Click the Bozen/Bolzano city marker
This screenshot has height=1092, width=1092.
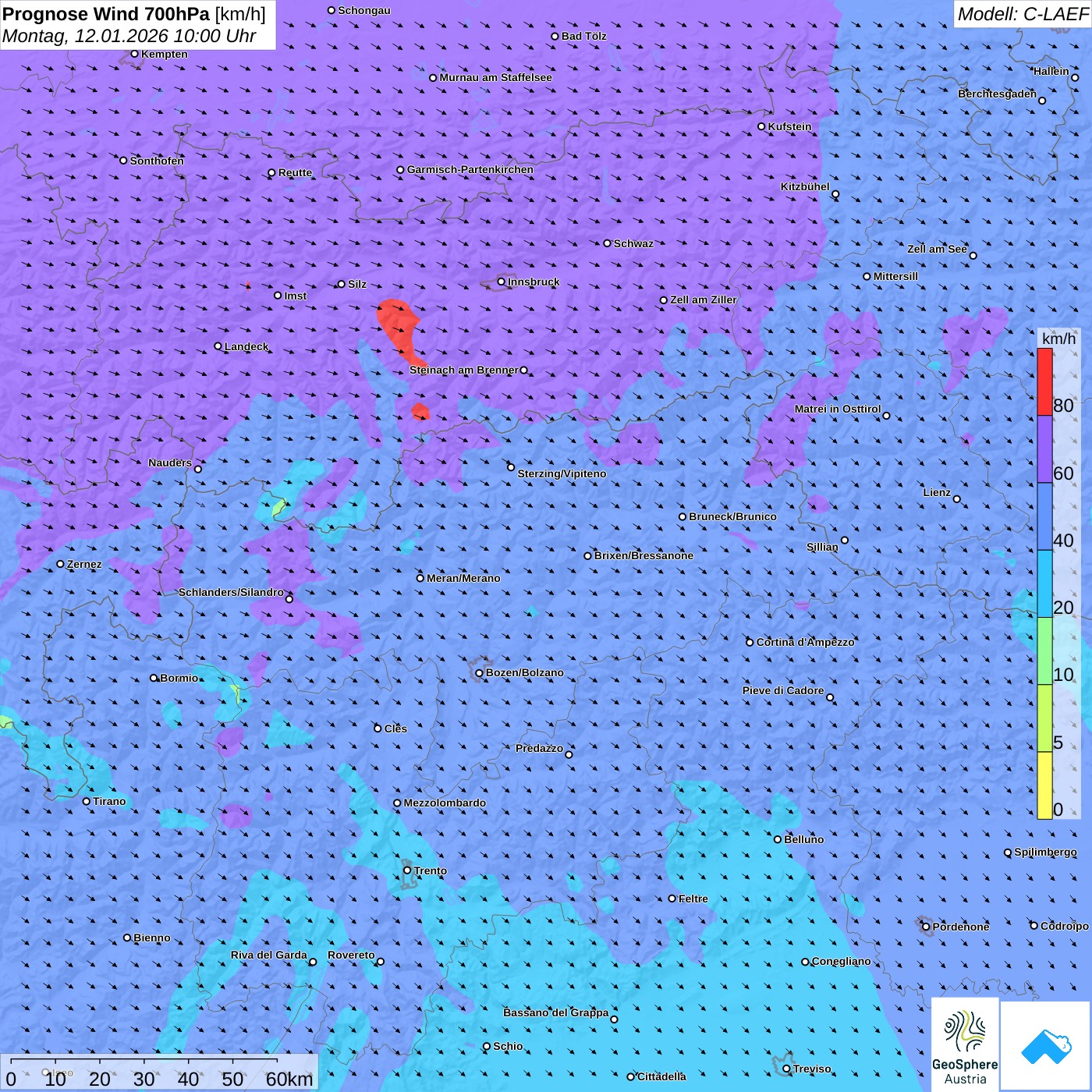tap(479, 673)
